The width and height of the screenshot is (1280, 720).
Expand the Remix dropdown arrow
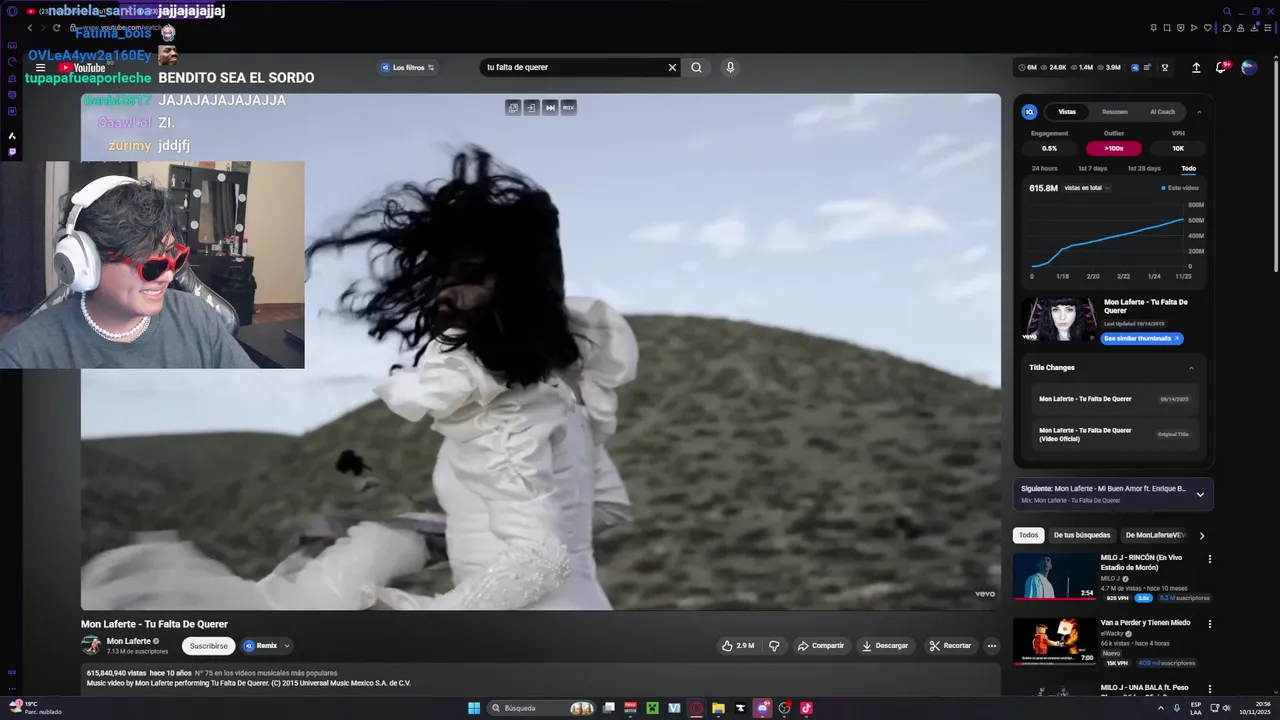click(x=287, y=646)
